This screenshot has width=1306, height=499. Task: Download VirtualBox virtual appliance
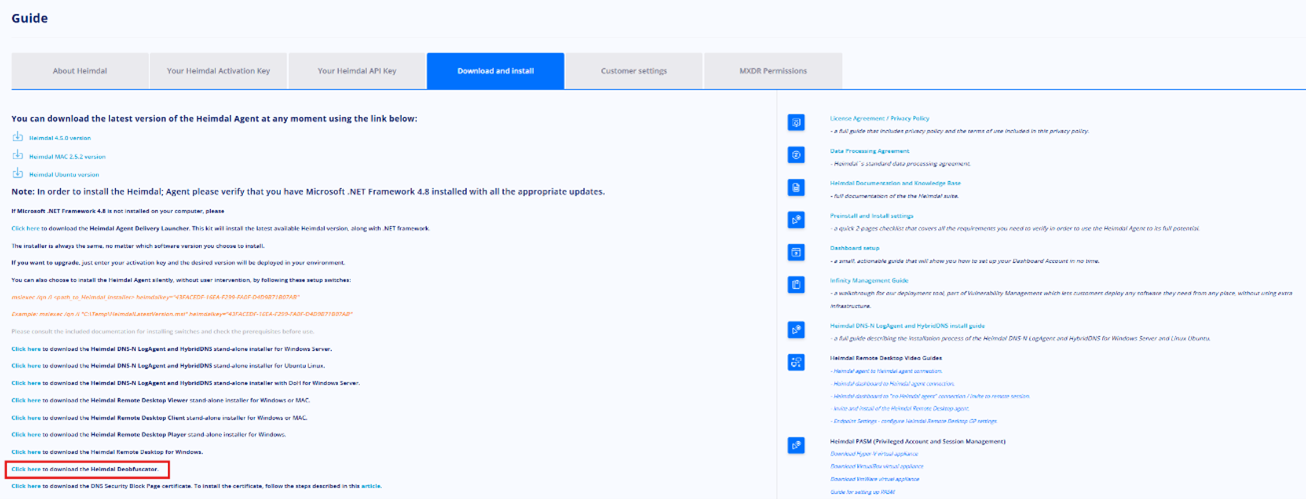coord(875,466)
